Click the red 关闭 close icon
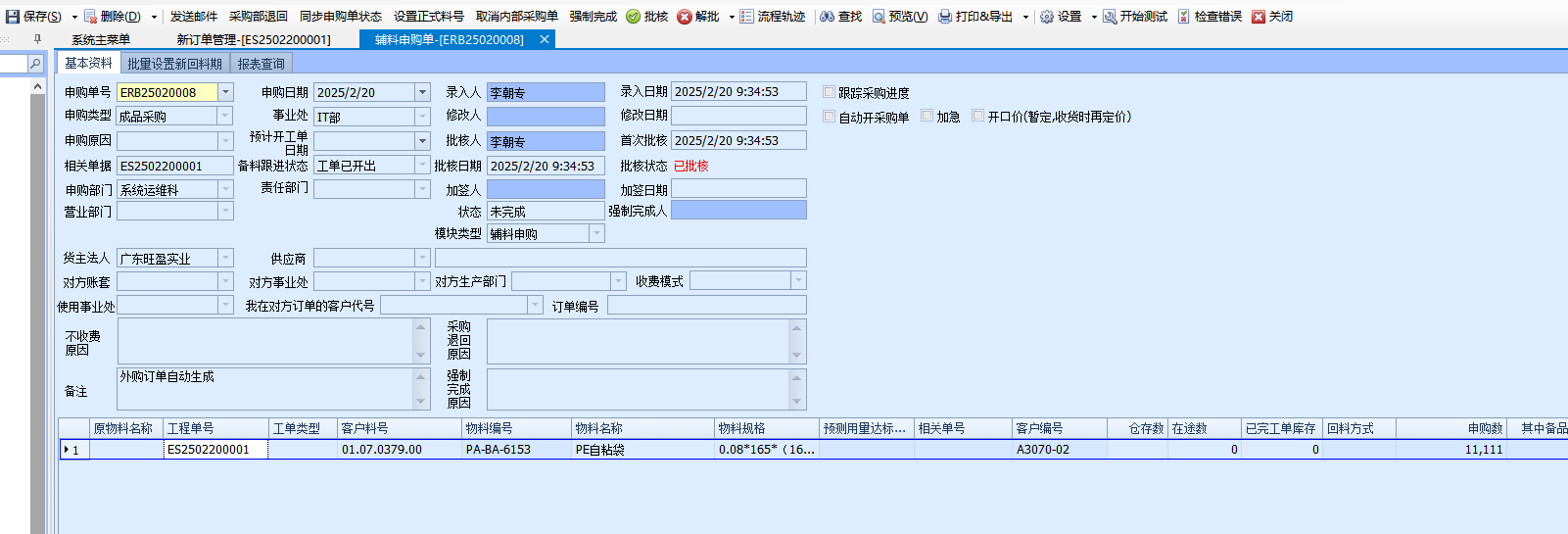 [1259, 17]
